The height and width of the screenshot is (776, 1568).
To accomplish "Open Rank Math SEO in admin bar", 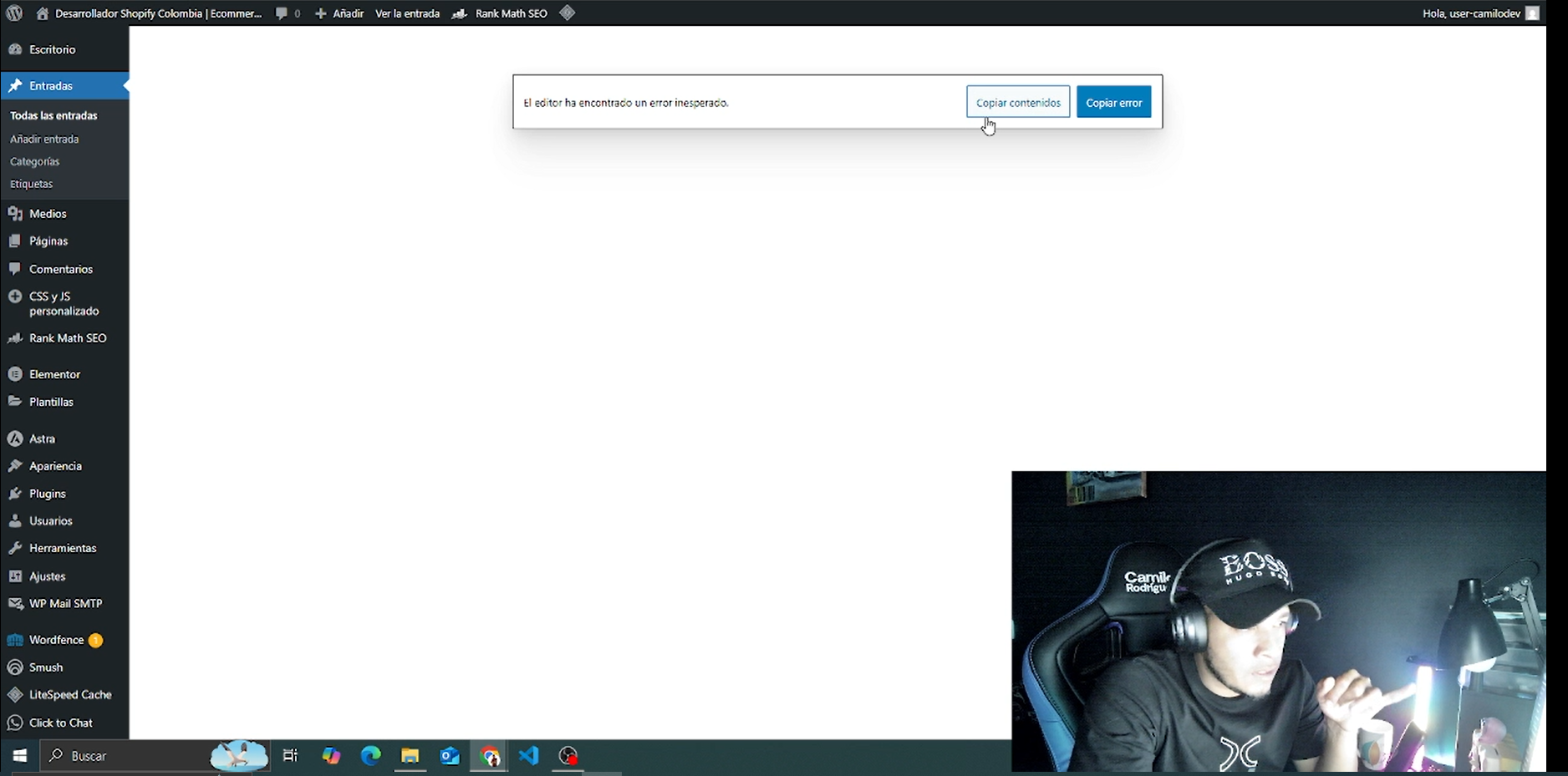I will (x=511, y=13).
